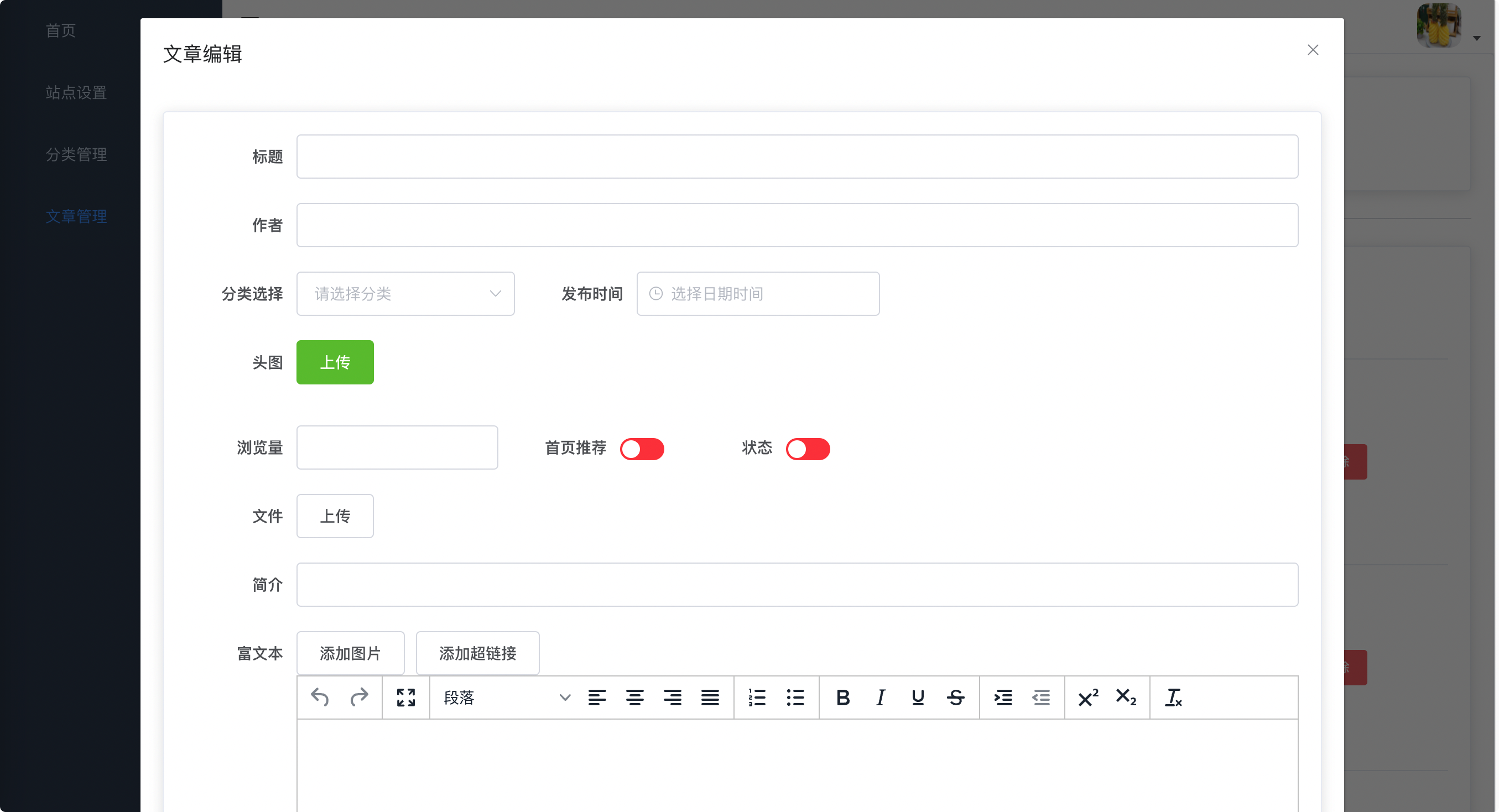Expand the 段落 paragraph style dropdown
This screenshot has width=1499, height=812.
506,697
